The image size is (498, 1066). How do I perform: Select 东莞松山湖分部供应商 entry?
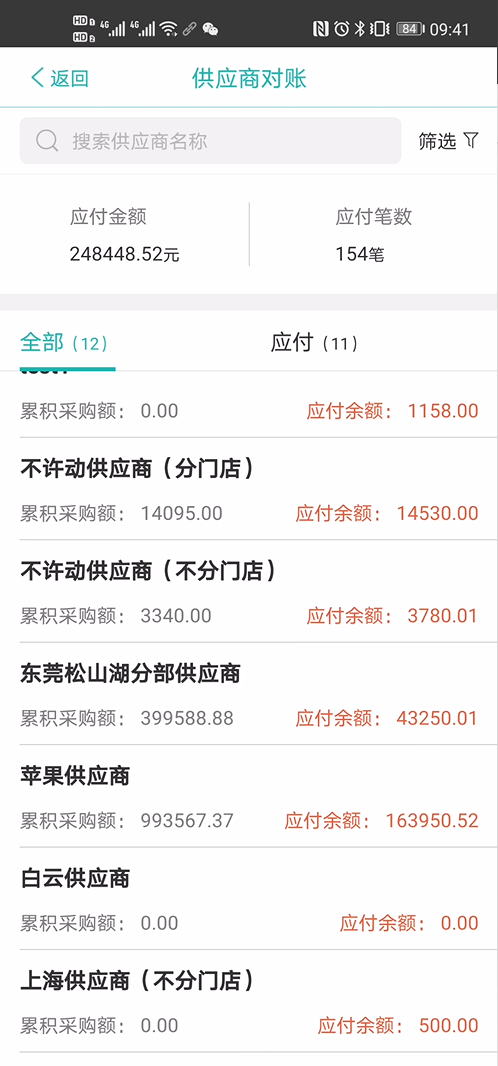pyautogui.click(x=249, y=694)
